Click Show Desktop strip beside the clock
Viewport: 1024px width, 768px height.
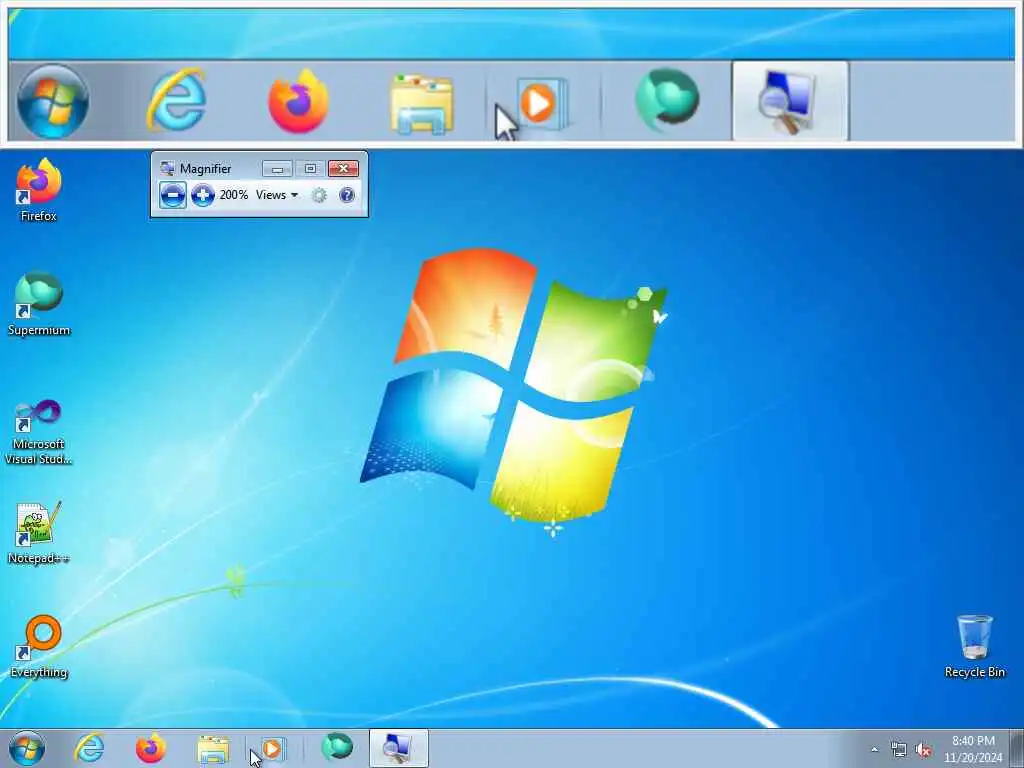pos(1017,748)
